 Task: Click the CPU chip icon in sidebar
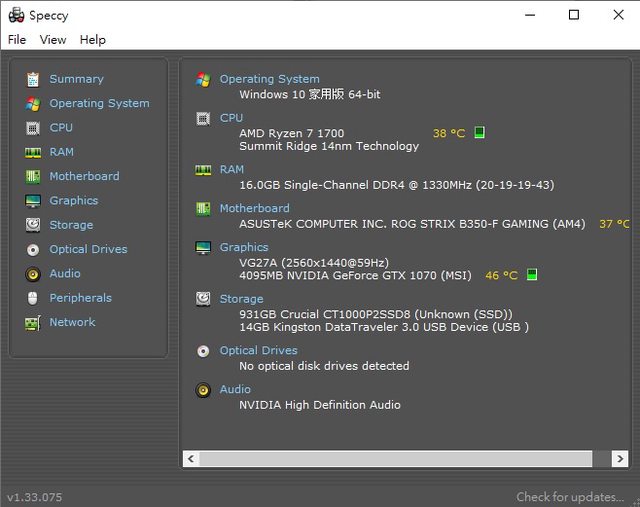pyautogui.click(x=33, y=128)
